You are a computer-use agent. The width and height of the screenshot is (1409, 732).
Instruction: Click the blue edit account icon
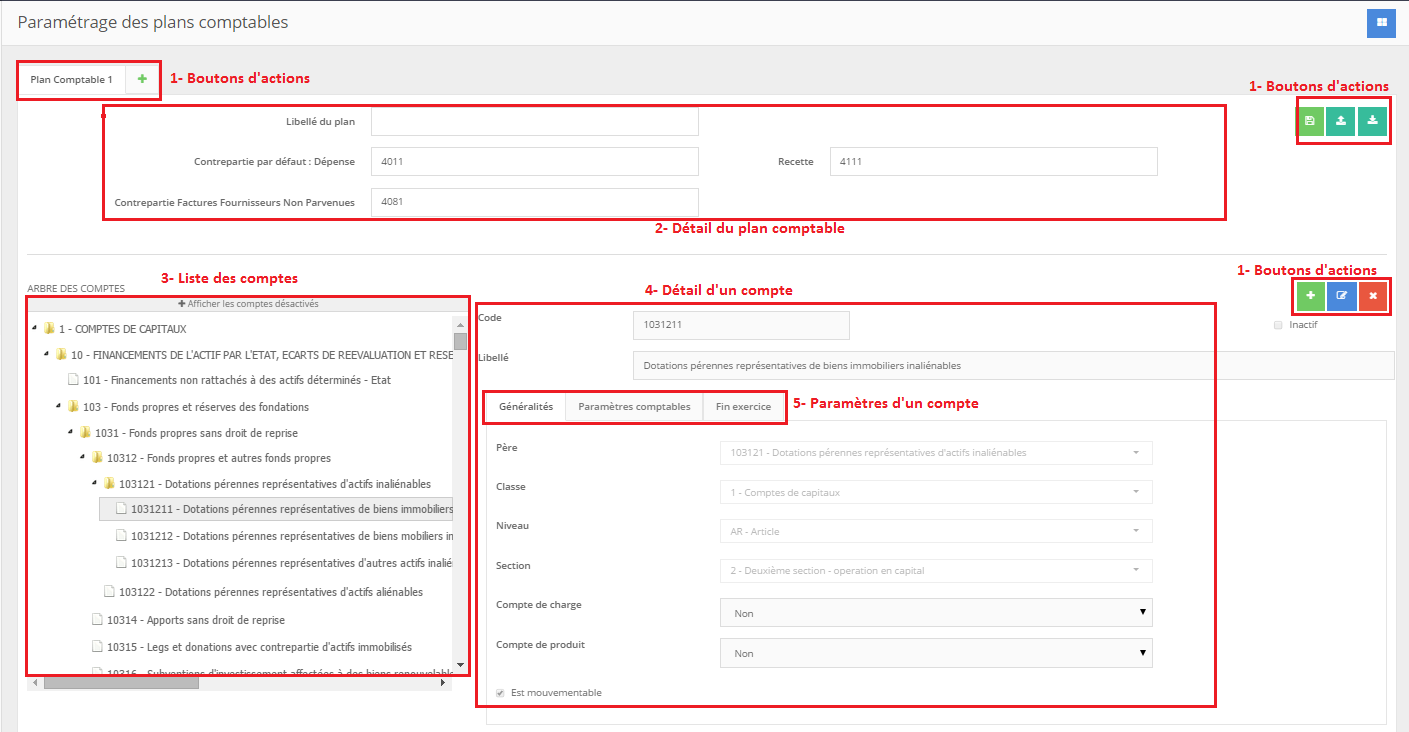tap(1342, 296)
